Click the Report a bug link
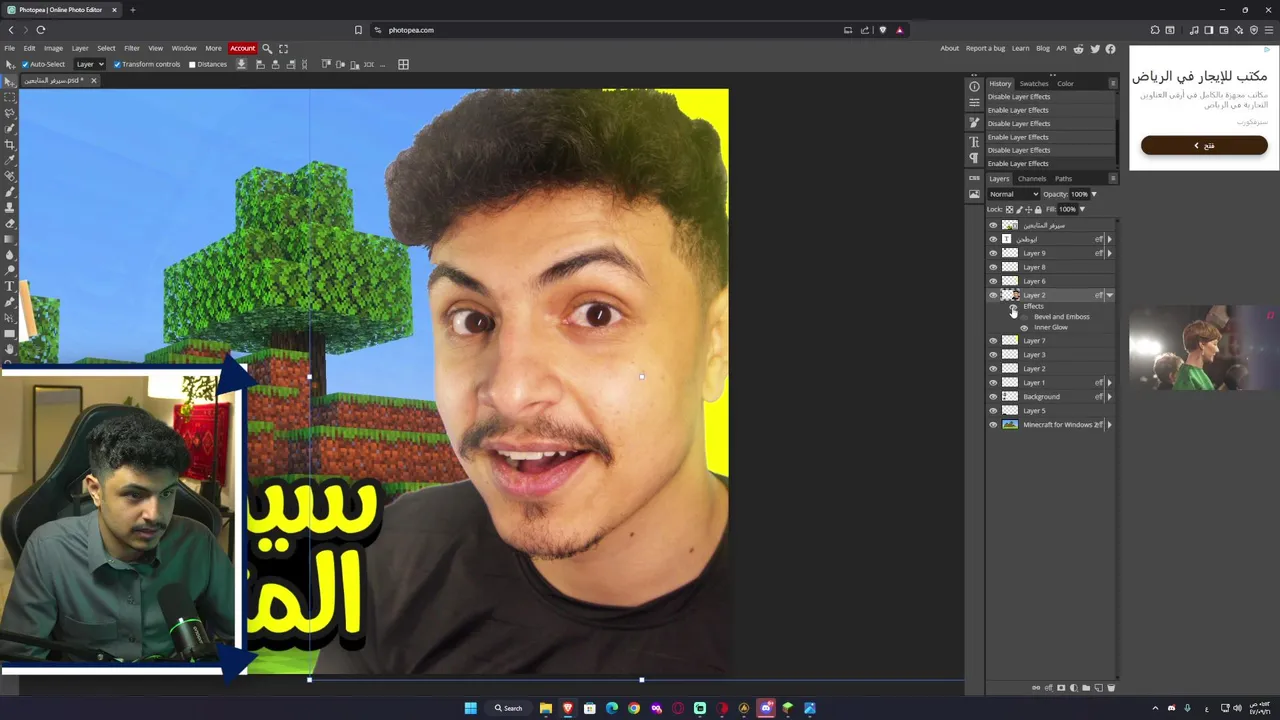 985,48
